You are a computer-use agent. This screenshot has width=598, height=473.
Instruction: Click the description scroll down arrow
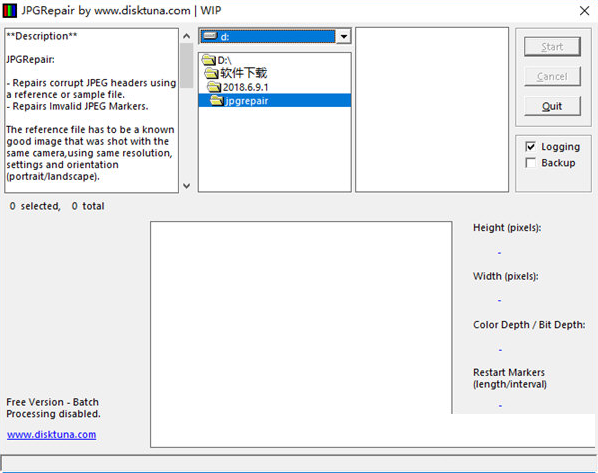pyautogui.click(x=186, y=186)
